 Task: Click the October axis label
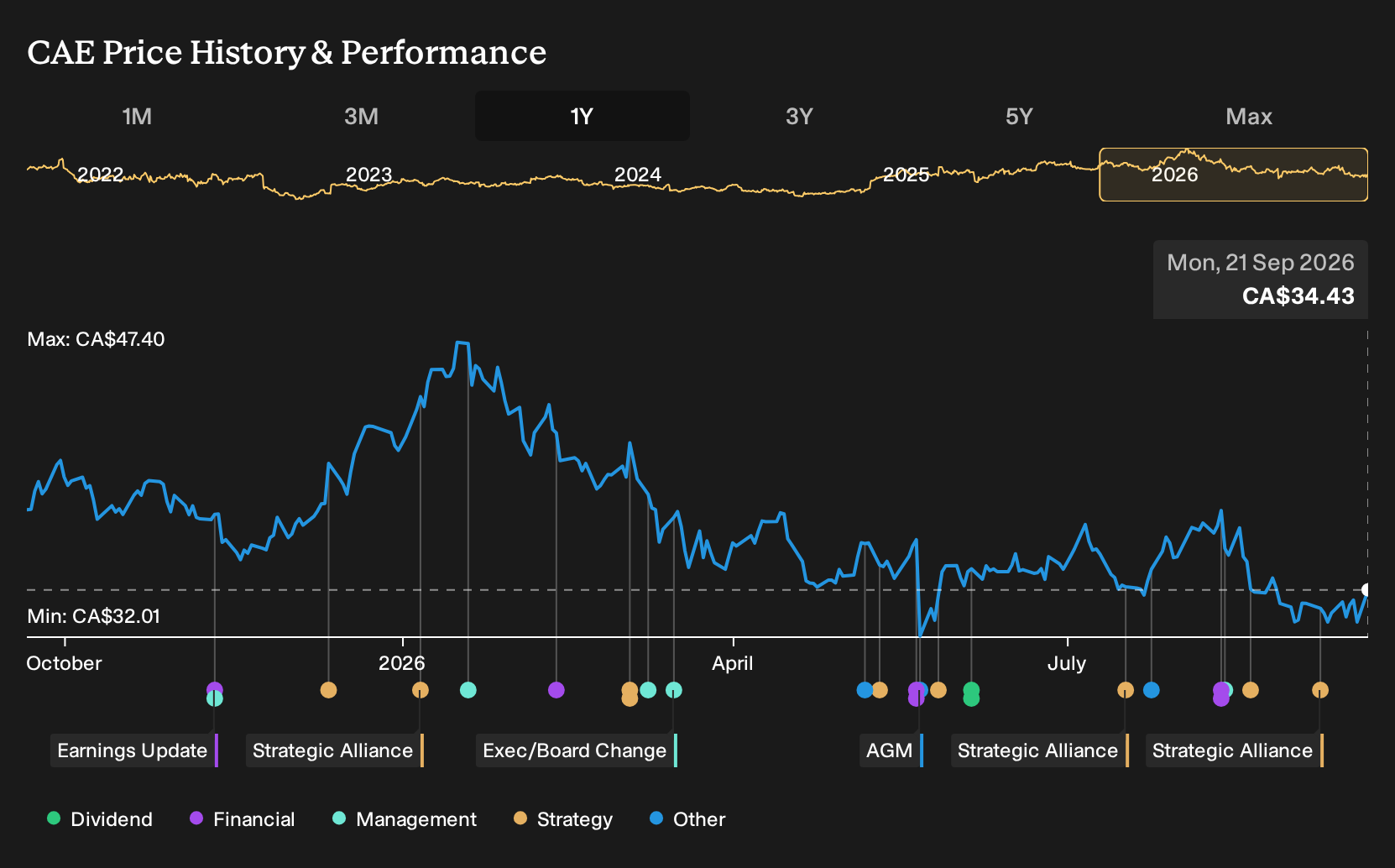(64, 663)
